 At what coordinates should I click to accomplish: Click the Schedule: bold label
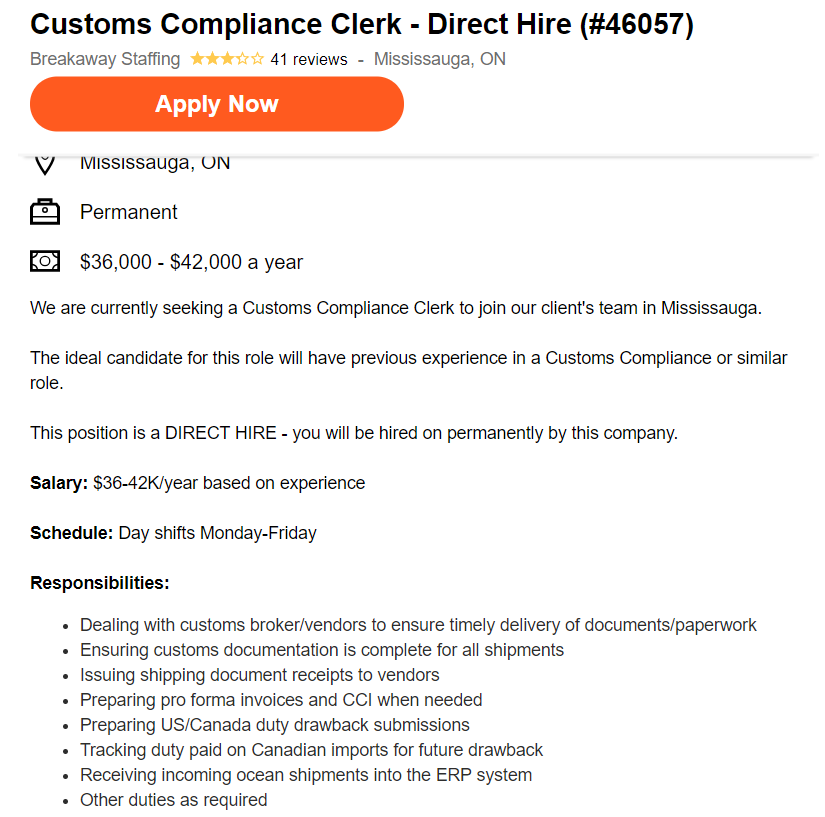click(x=72, y=532)
